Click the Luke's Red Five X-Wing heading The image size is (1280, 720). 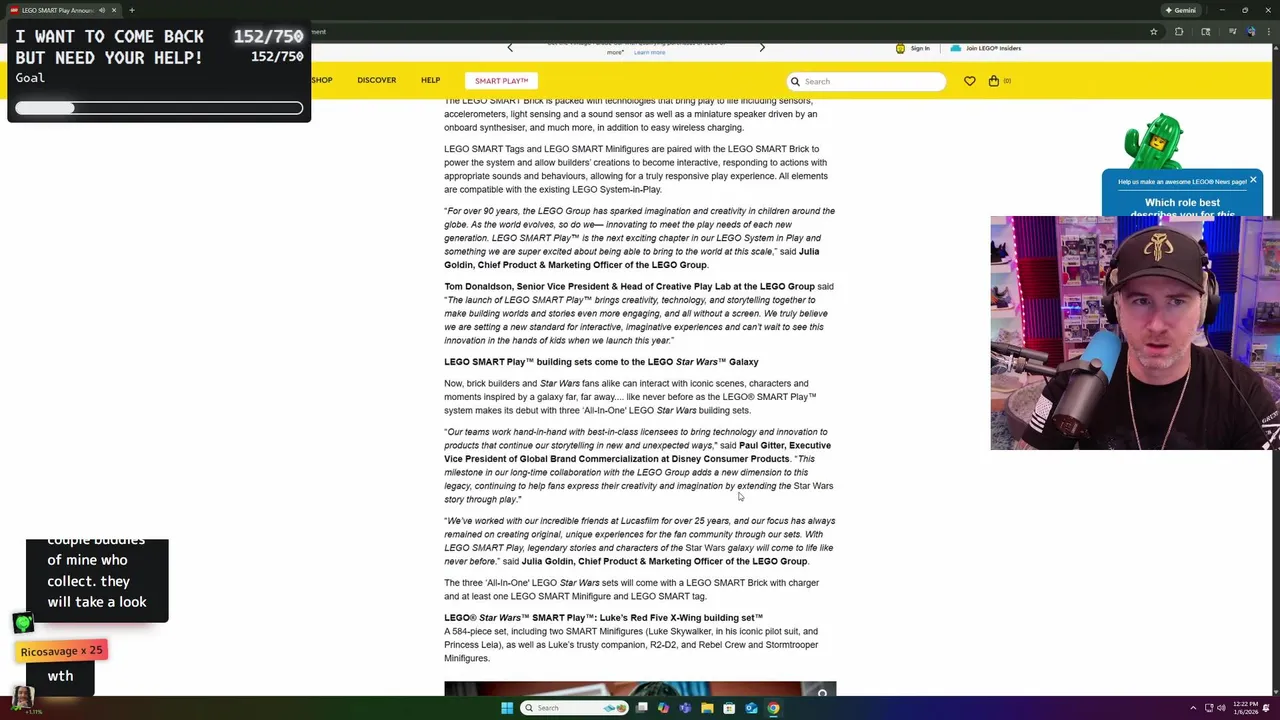[x=603, y=618]
